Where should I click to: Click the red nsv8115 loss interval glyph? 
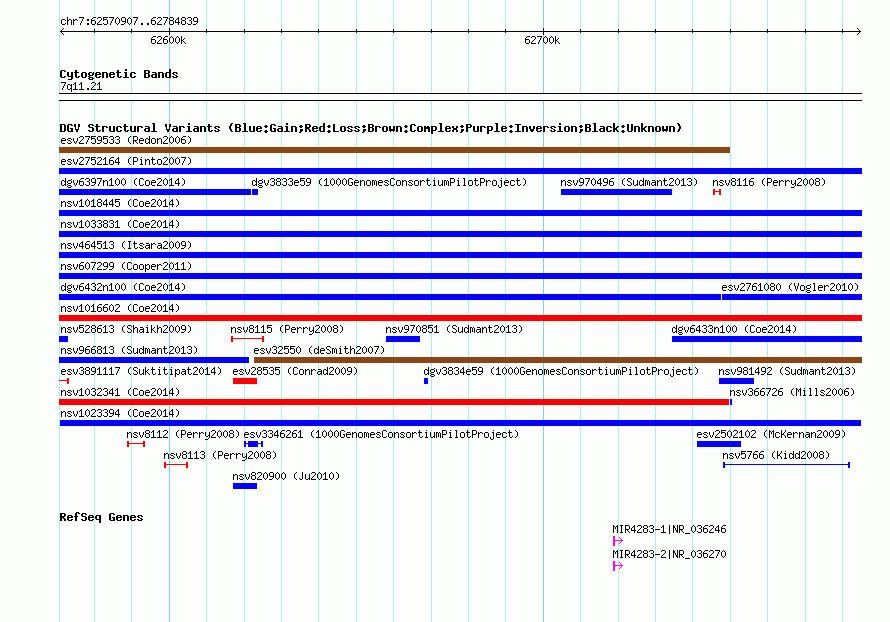tap(247, 339)
